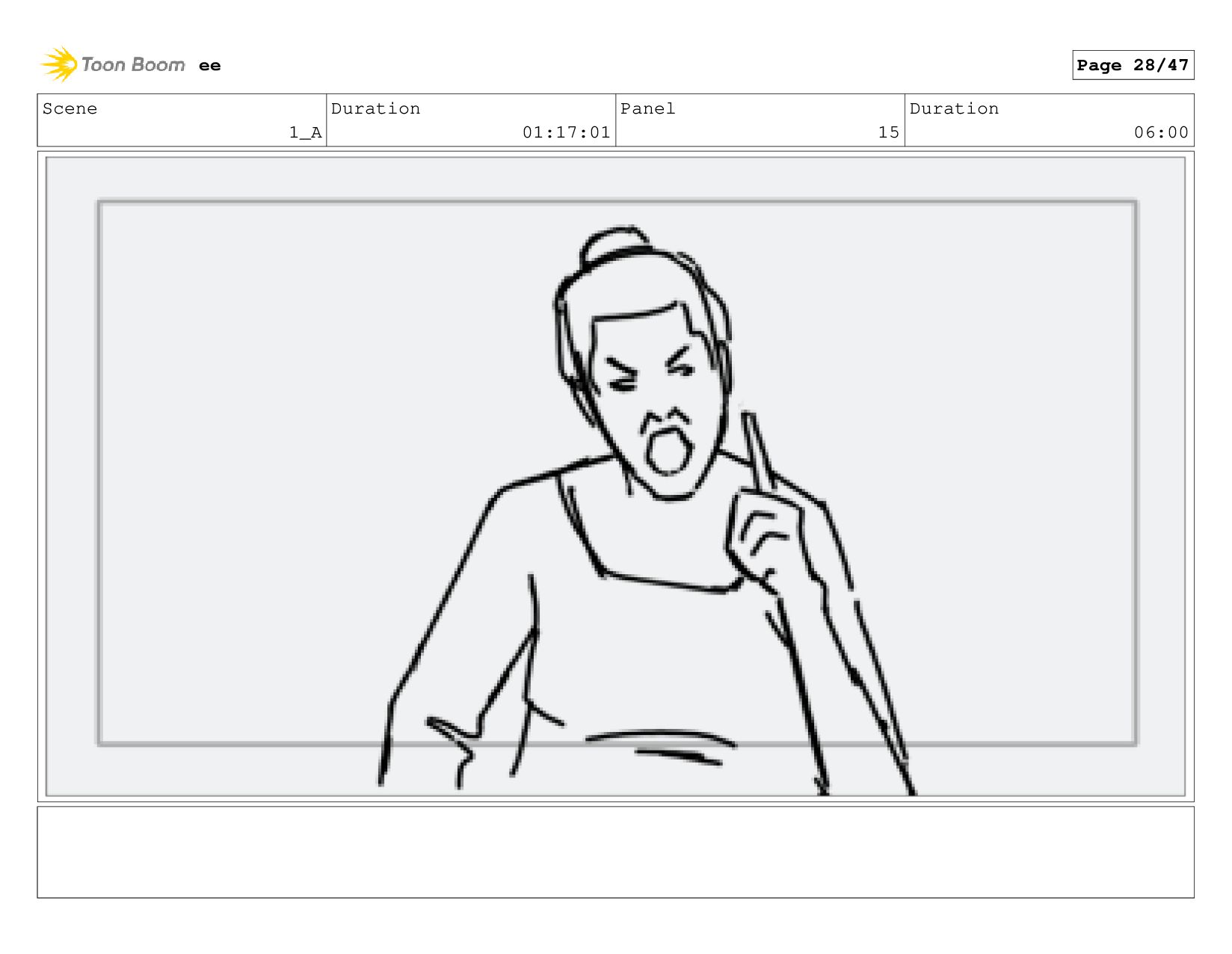This screenshot has height=954, width=1232.
Task: Click the storyboard sketch of shouting woman
Action: click(x=647, y=510)
